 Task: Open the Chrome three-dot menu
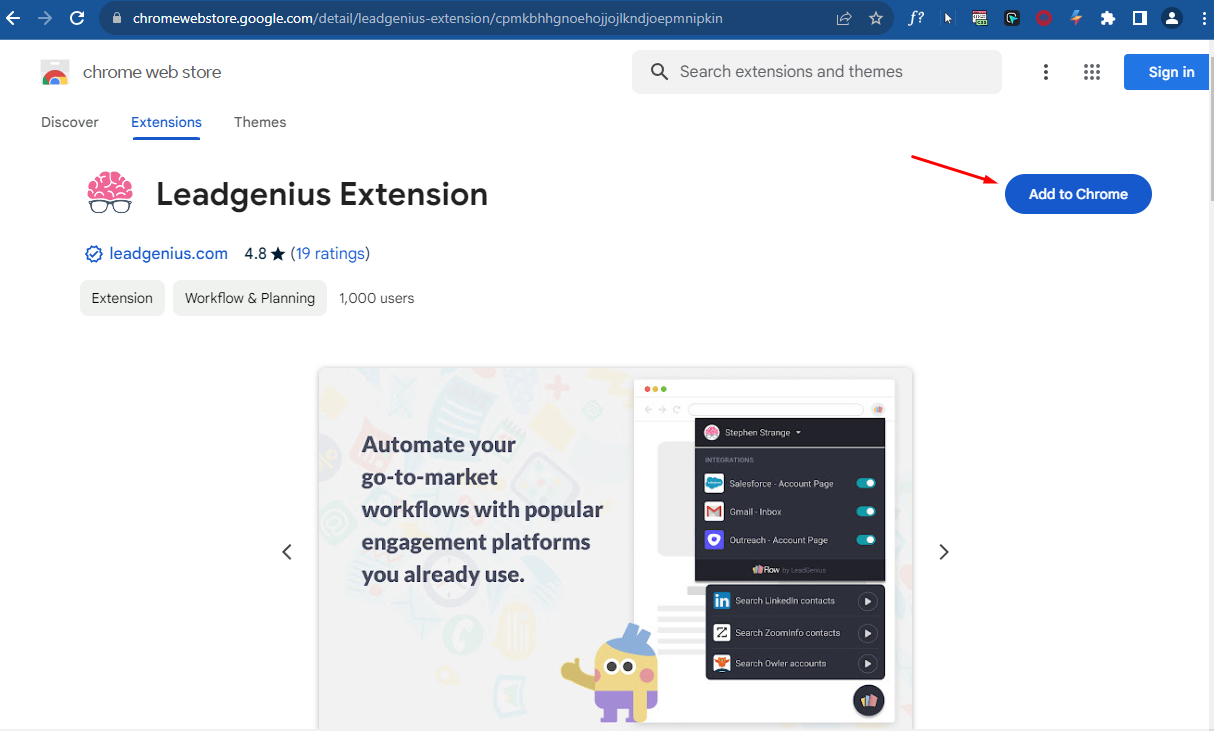pyautogui.click(x=1202, y=18)
